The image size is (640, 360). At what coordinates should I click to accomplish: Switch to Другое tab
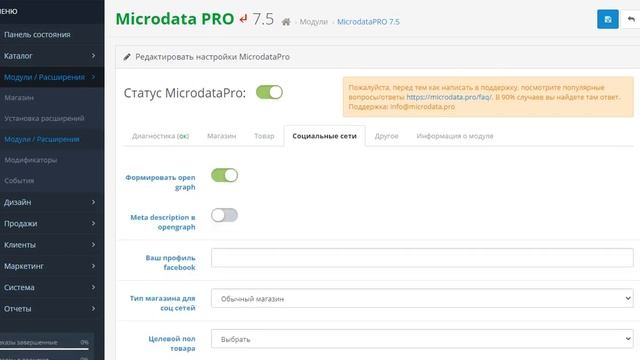coord(387,136)
